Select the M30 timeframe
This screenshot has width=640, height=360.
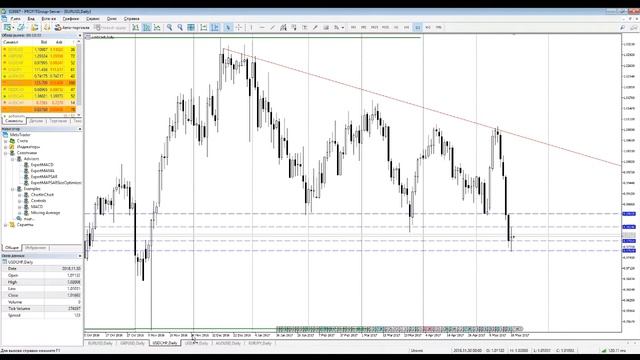[385, 27]
